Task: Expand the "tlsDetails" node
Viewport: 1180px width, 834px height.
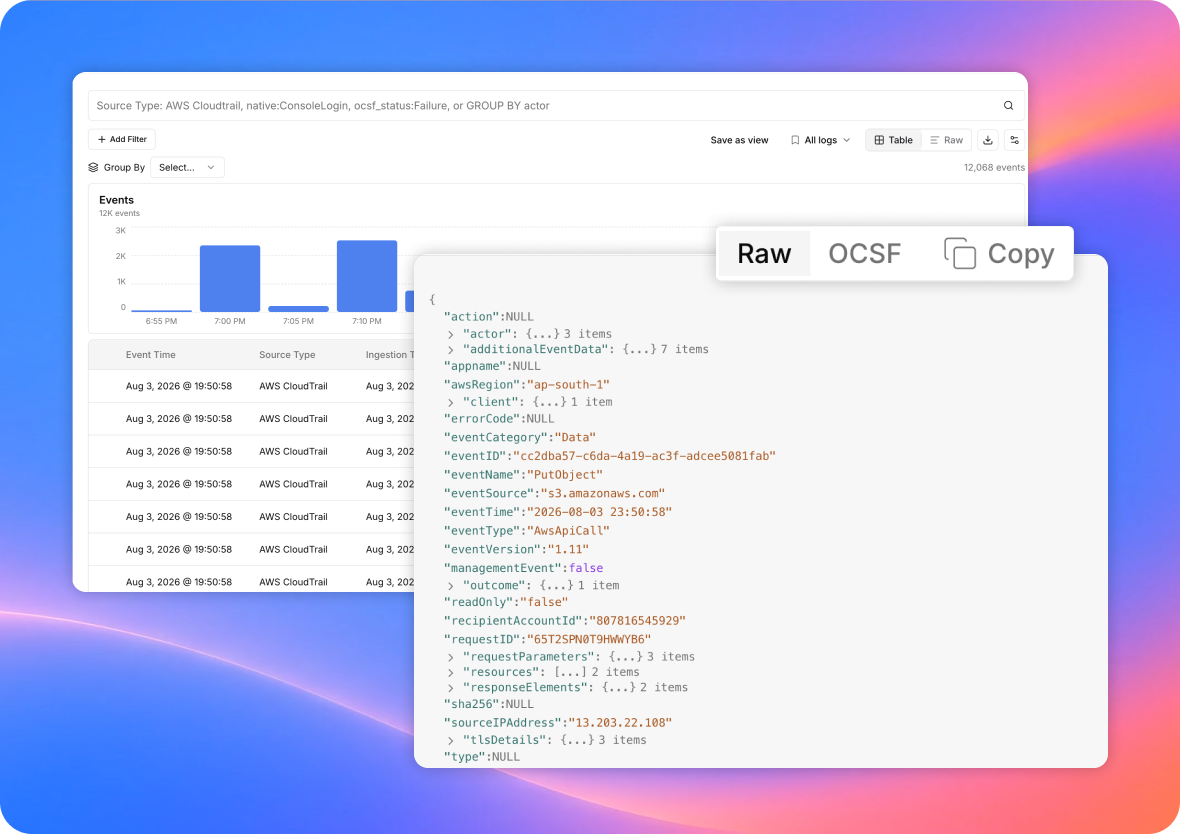Action: point(451,741)
